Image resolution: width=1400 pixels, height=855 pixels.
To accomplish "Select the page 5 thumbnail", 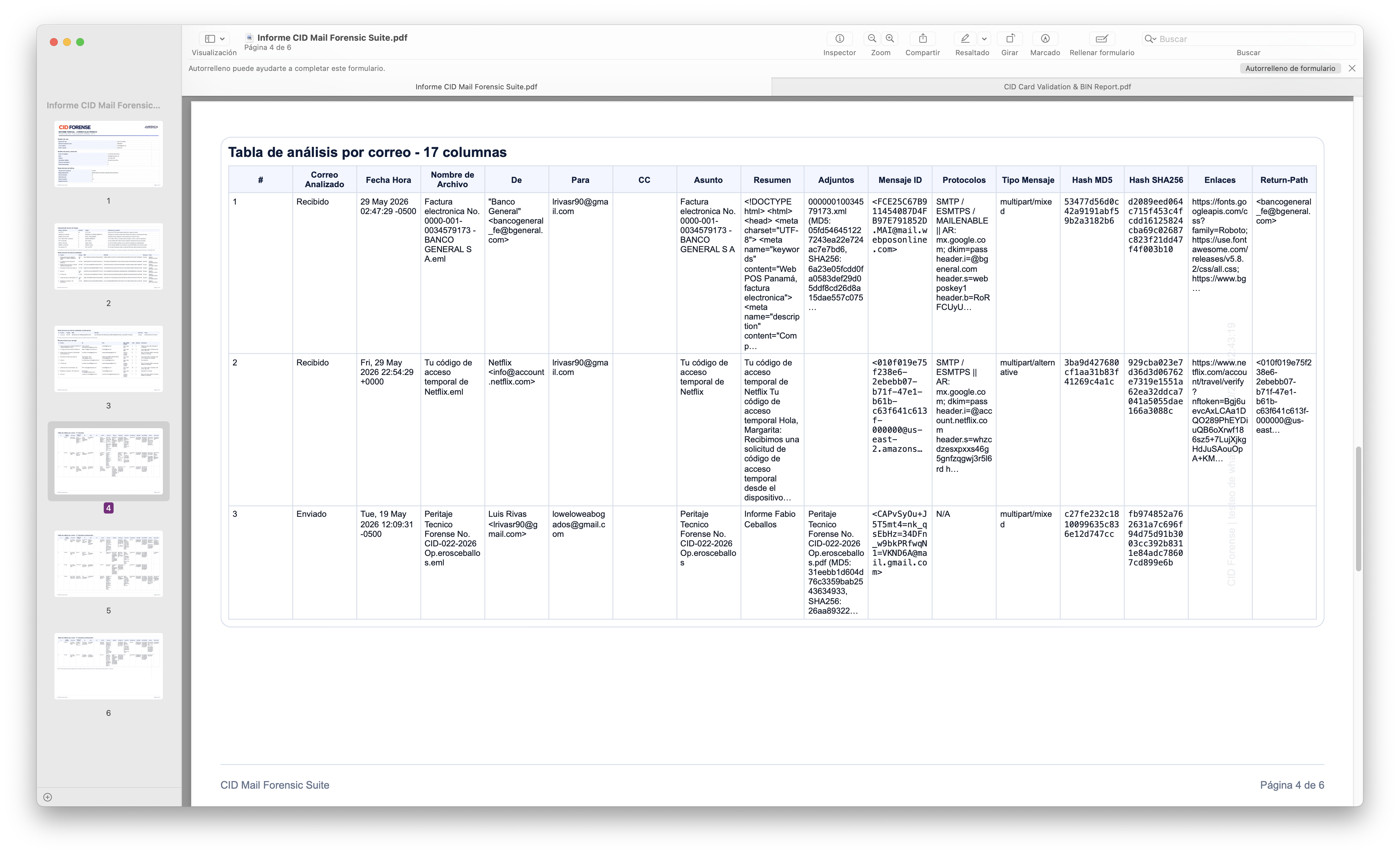I will coord(109,563).
